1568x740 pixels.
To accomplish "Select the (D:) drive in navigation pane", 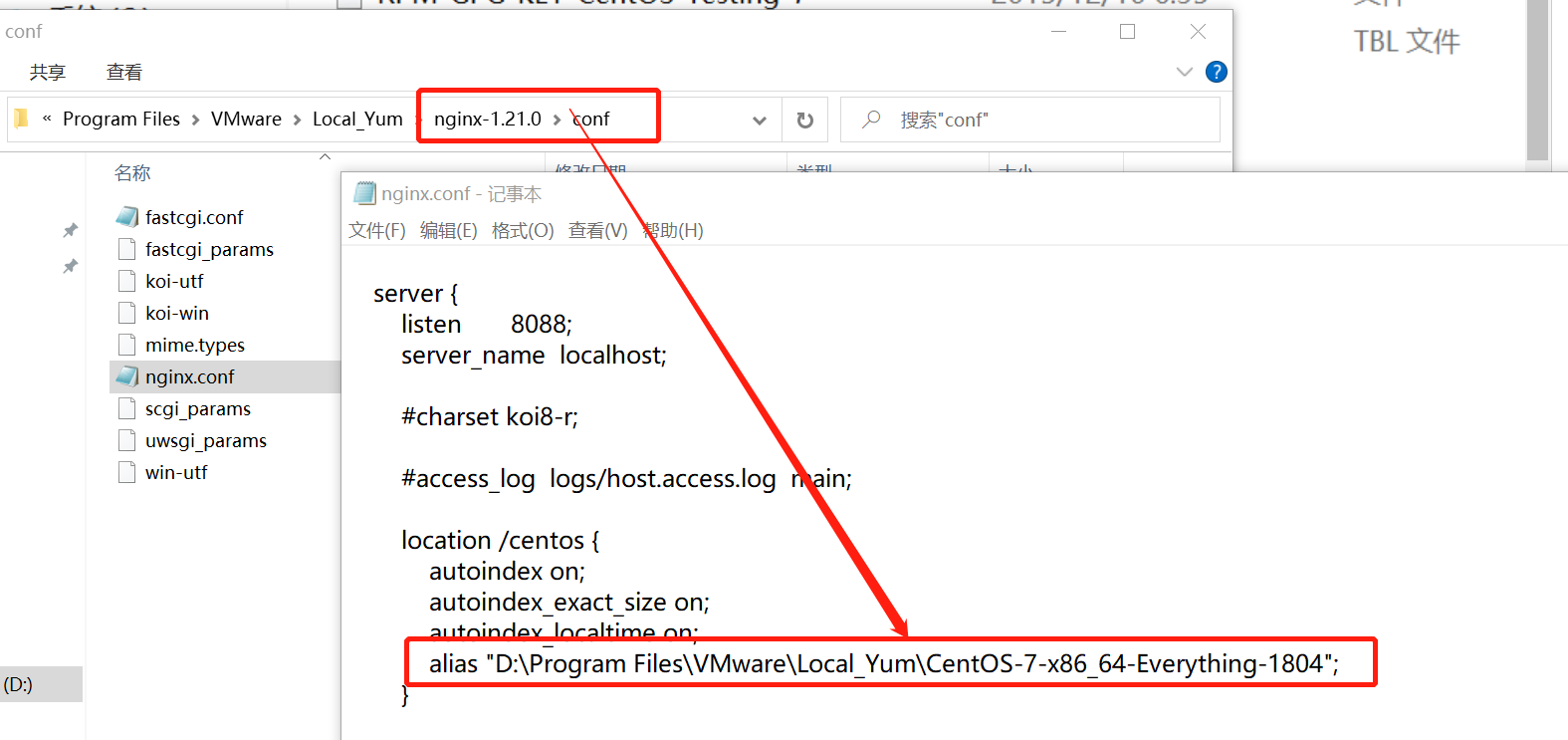I will click(x=41, y=684).
